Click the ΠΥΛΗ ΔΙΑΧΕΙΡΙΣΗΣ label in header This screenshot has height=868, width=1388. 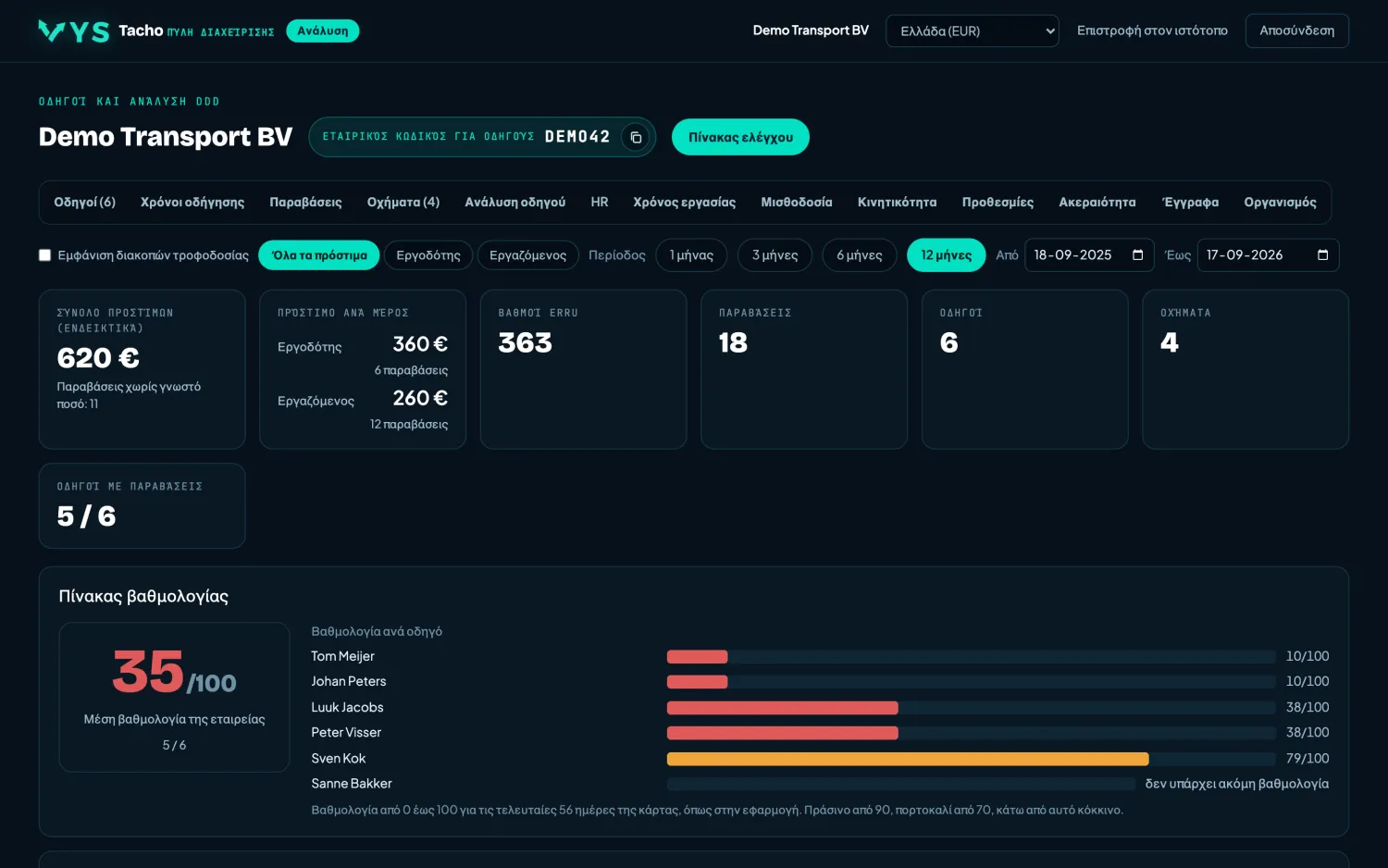point(221,32)
